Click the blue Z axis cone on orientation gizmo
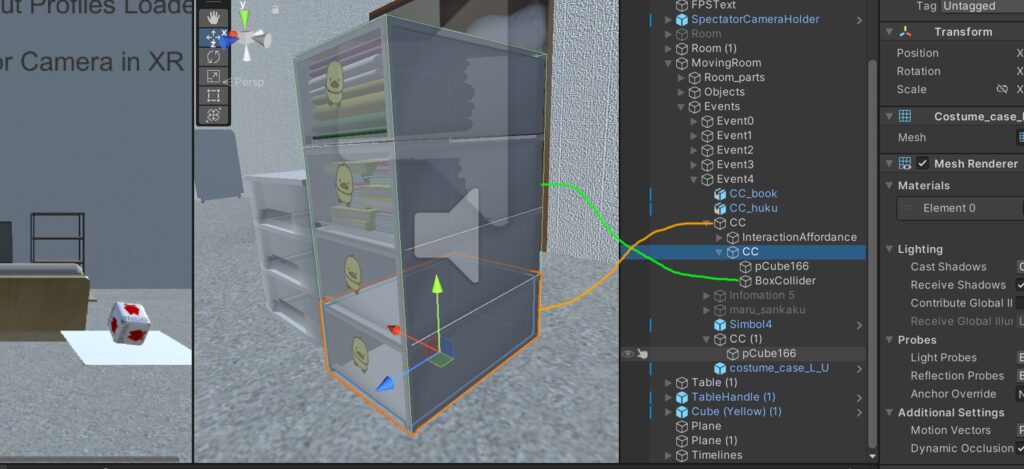The image size is (1024, 469). click(230, 41)
